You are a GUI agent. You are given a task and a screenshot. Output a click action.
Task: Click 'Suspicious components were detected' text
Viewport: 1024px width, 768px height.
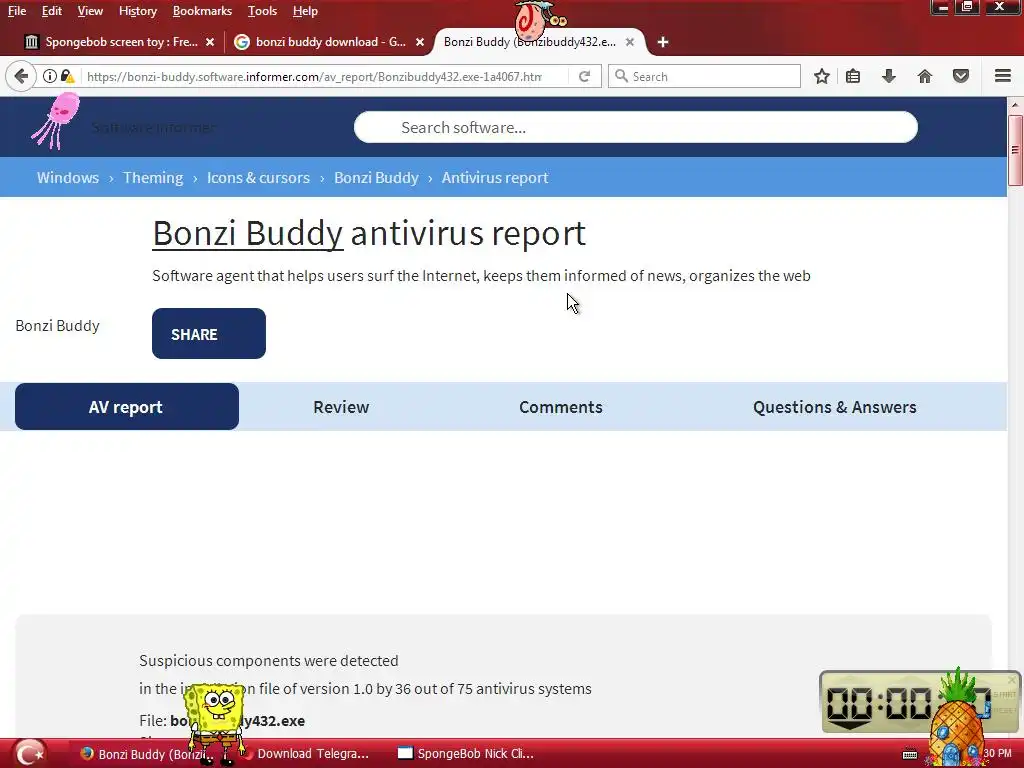(268, 660)
